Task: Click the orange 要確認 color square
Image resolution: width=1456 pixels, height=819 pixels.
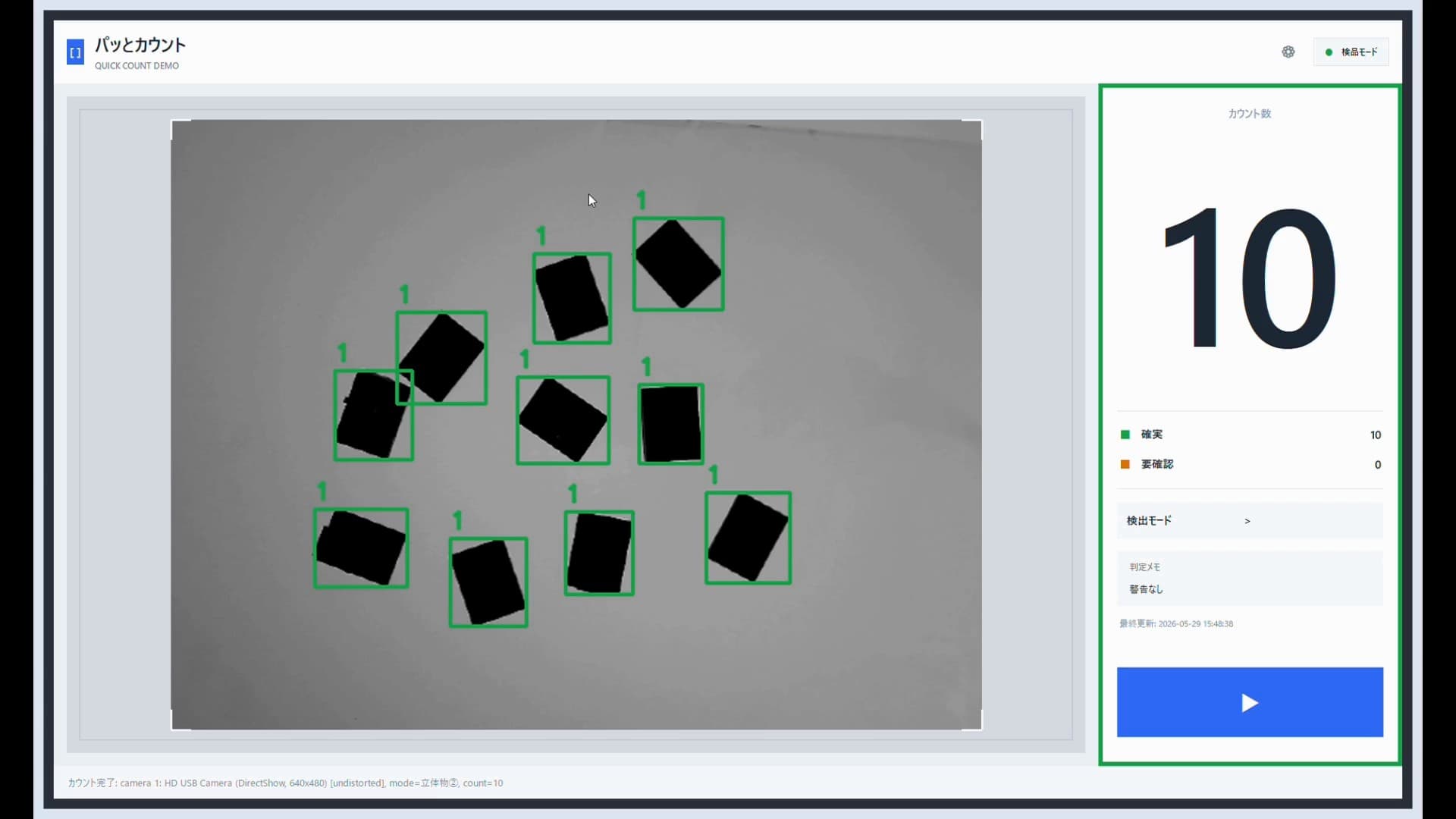Action: [1125, 464]
